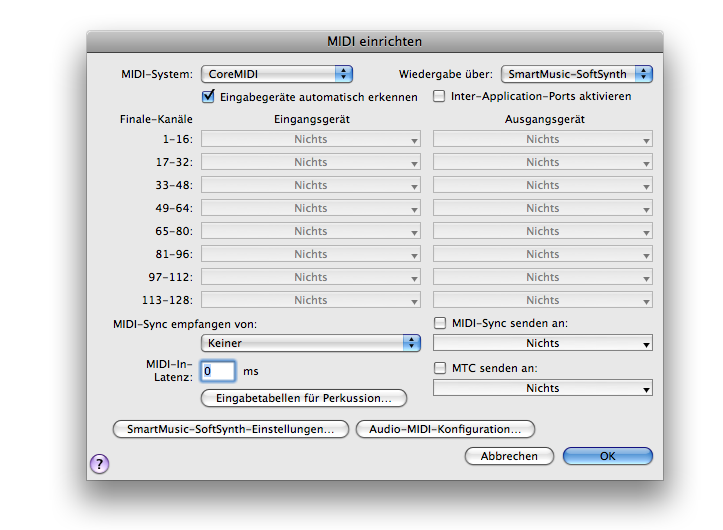Screen dimensions: 723x530
Task: Open Eingangsgerät dropdown for channels 81-96
Action: (311, 254)
